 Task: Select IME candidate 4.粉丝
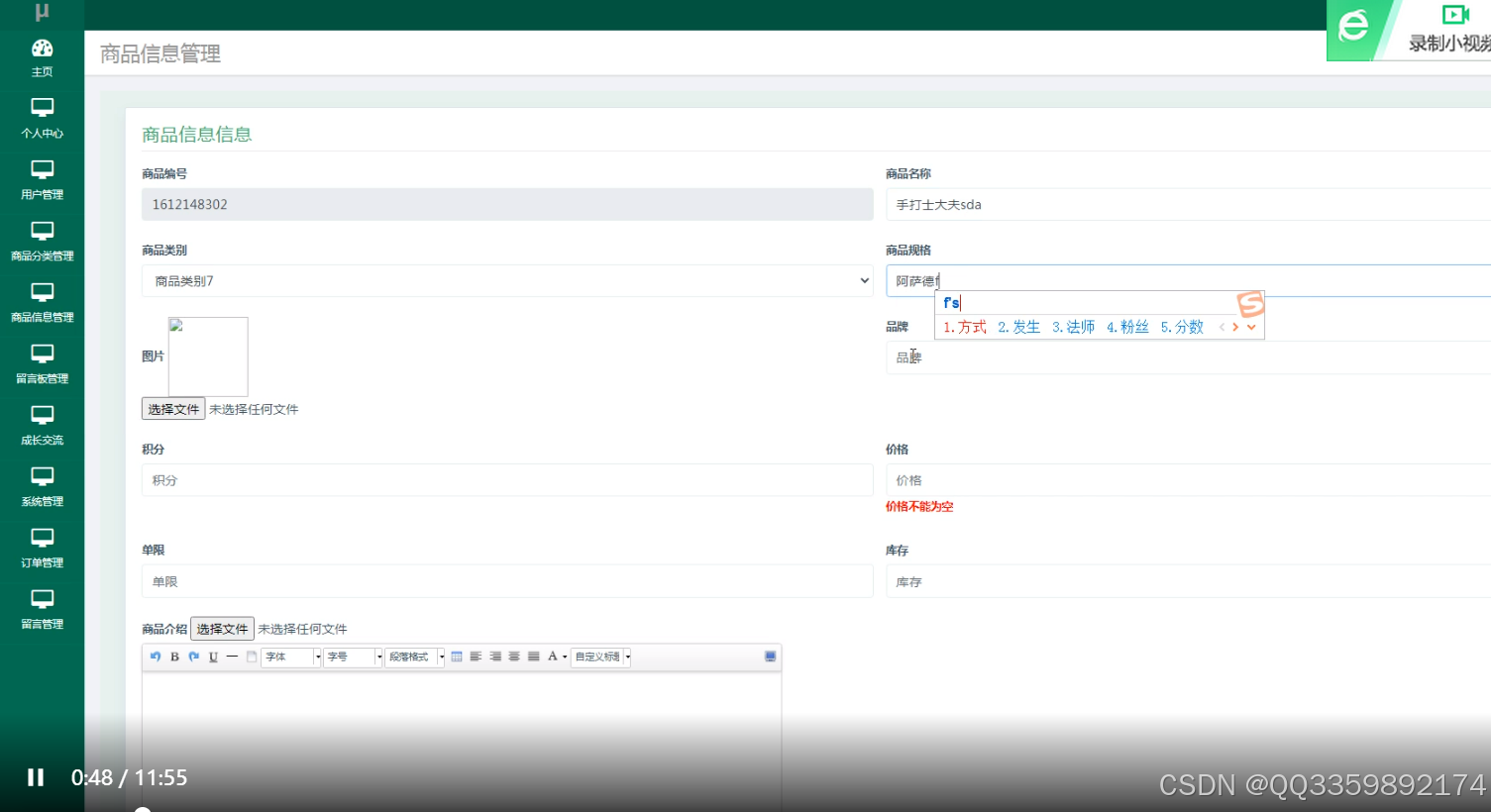[x=1128, y=327]
